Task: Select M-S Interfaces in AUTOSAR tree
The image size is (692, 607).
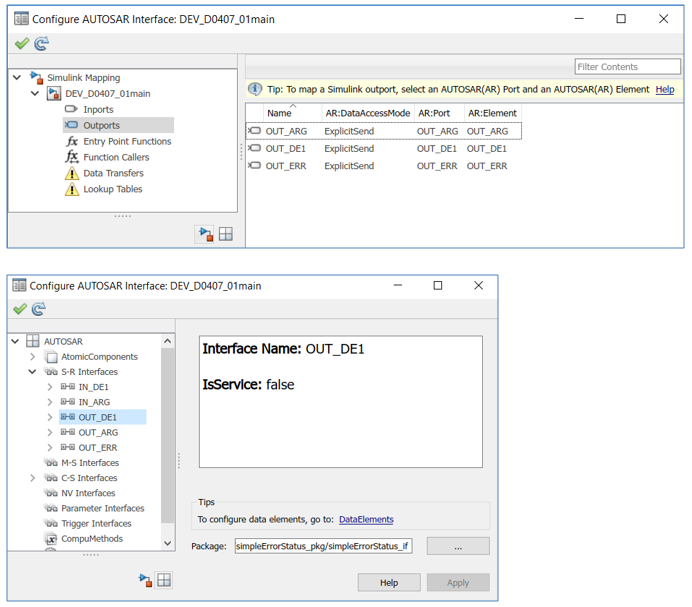Action: [90, 463]
